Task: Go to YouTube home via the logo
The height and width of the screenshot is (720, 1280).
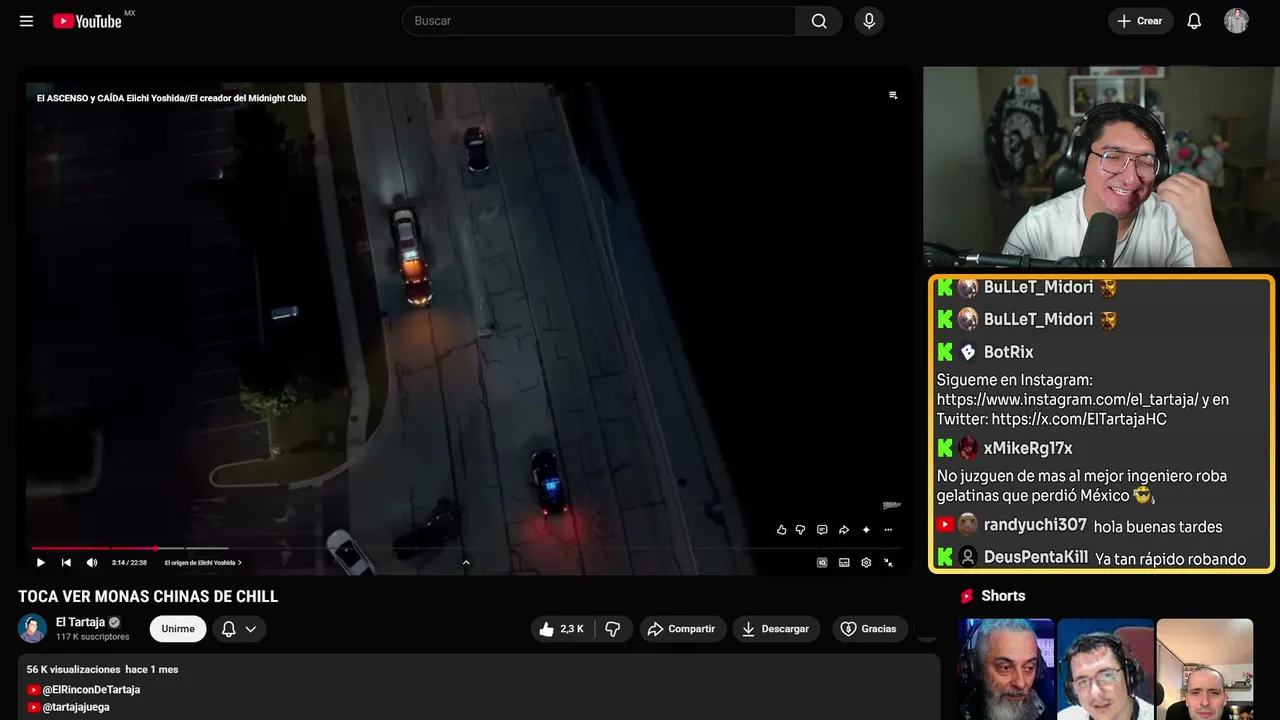Action: [88, 21]
